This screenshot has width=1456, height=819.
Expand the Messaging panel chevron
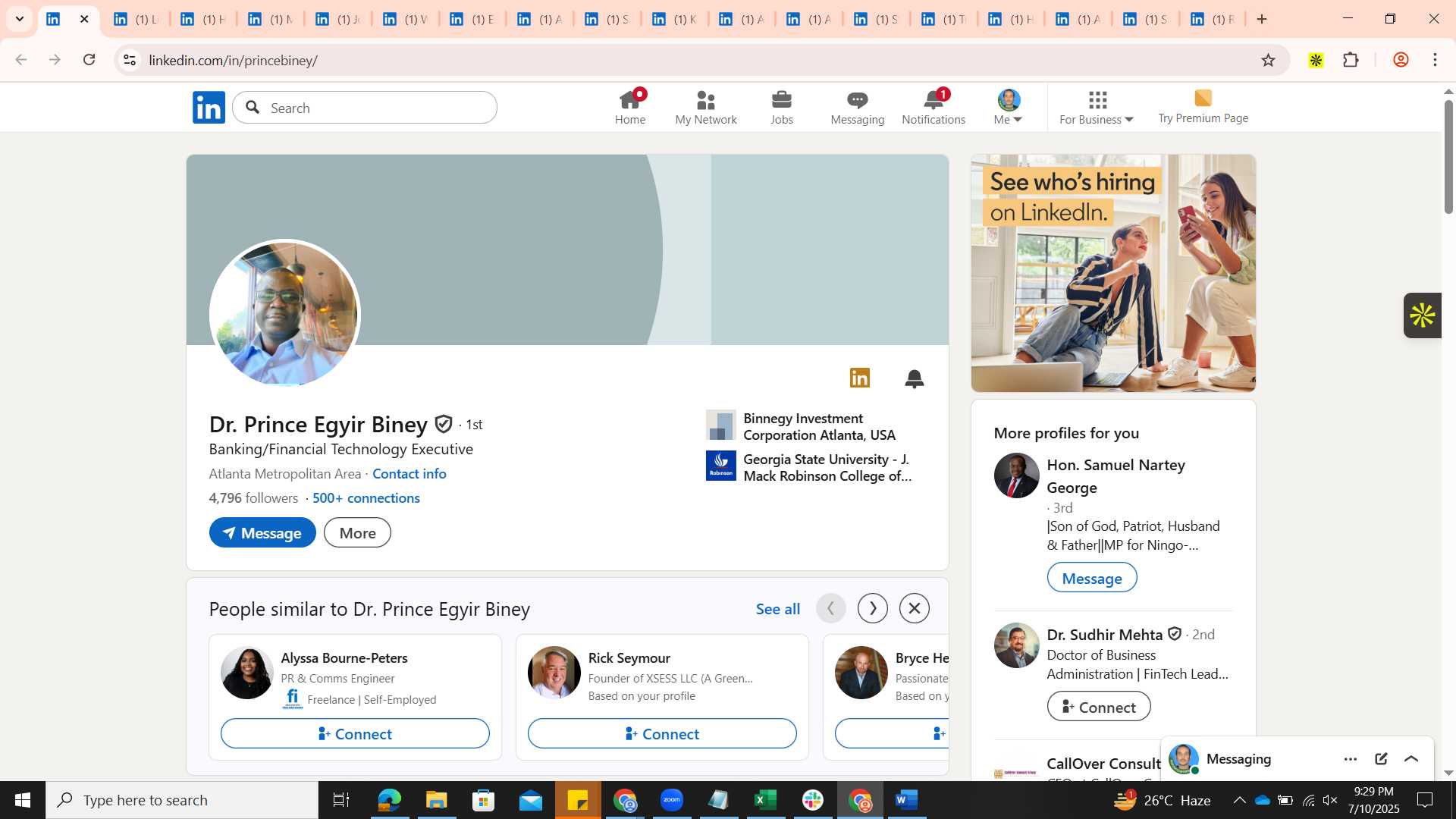pos(1411,759)
